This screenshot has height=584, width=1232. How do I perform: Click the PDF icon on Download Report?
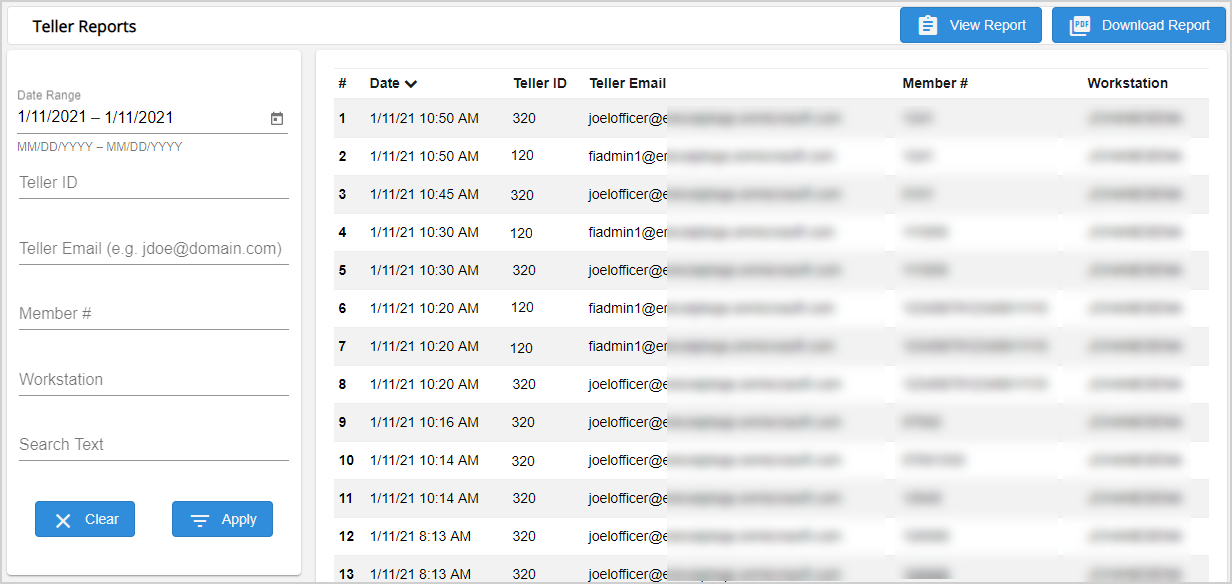tap(1080, 26)
